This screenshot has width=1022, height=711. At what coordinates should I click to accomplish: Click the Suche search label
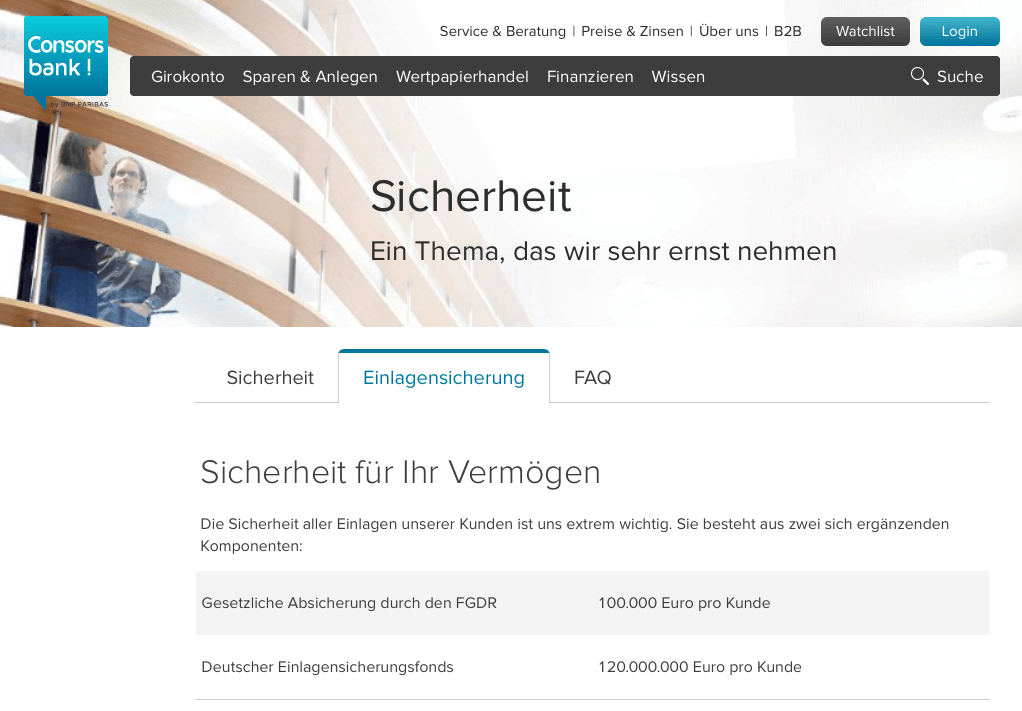959,77
